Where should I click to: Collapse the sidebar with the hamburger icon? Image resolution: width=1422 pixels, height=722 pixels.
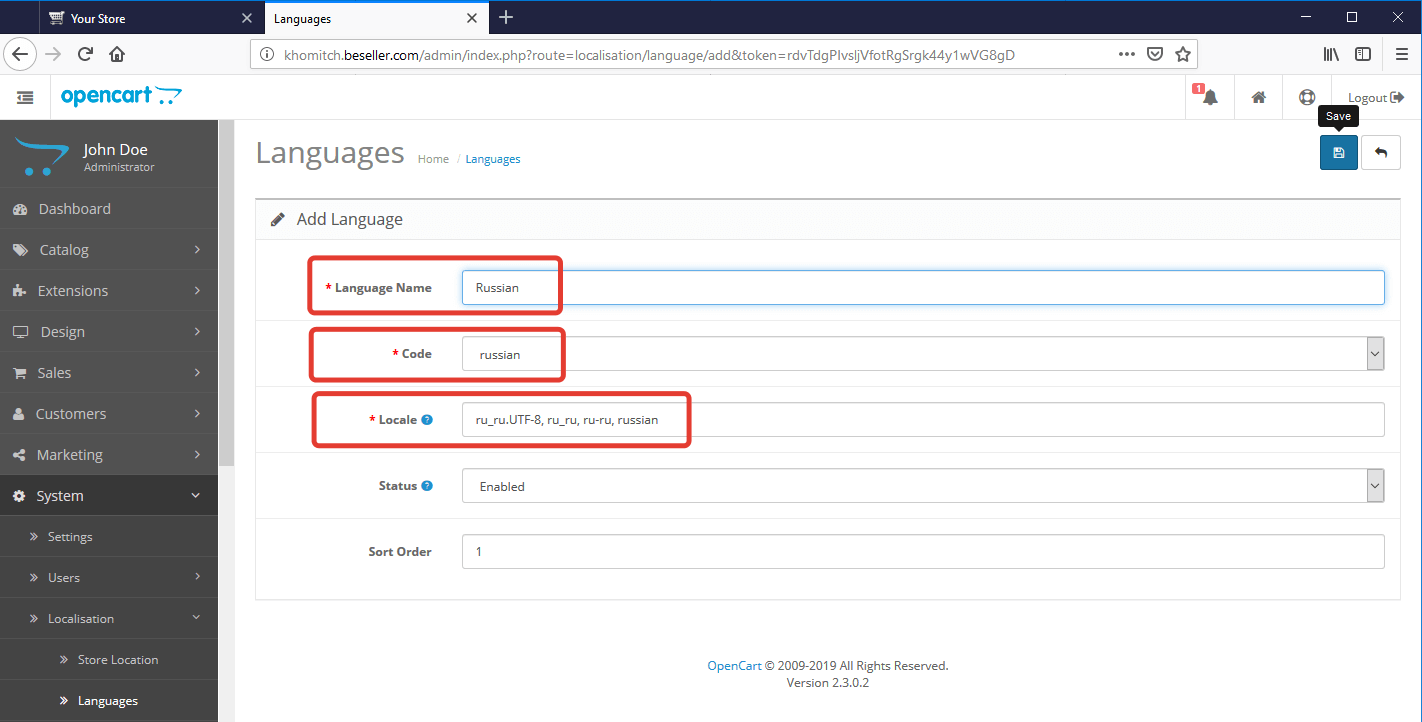[25, 97]
